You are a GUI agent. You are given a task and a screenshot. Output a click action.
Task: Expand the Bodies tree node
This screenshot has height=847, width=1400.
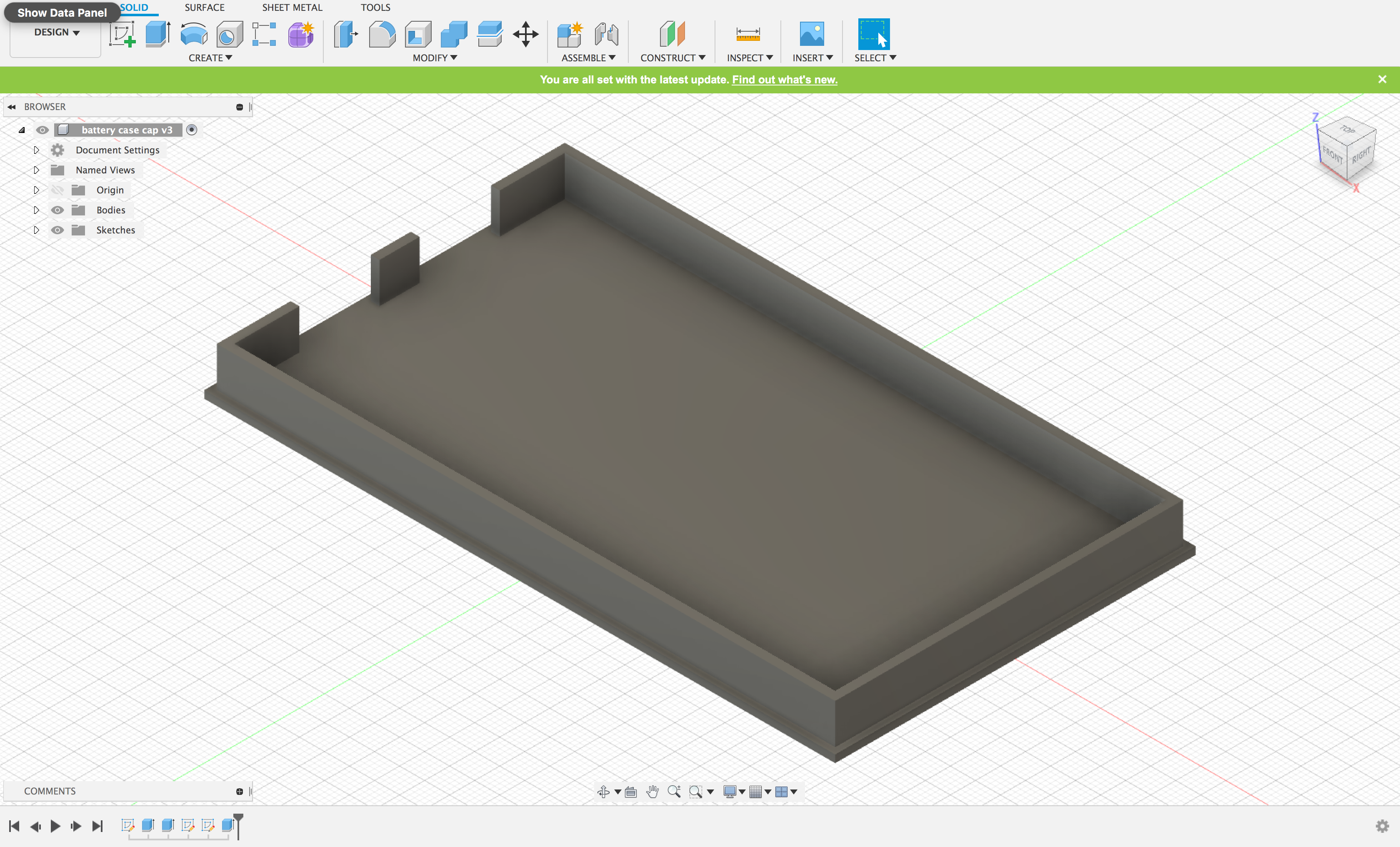point(36,210)
